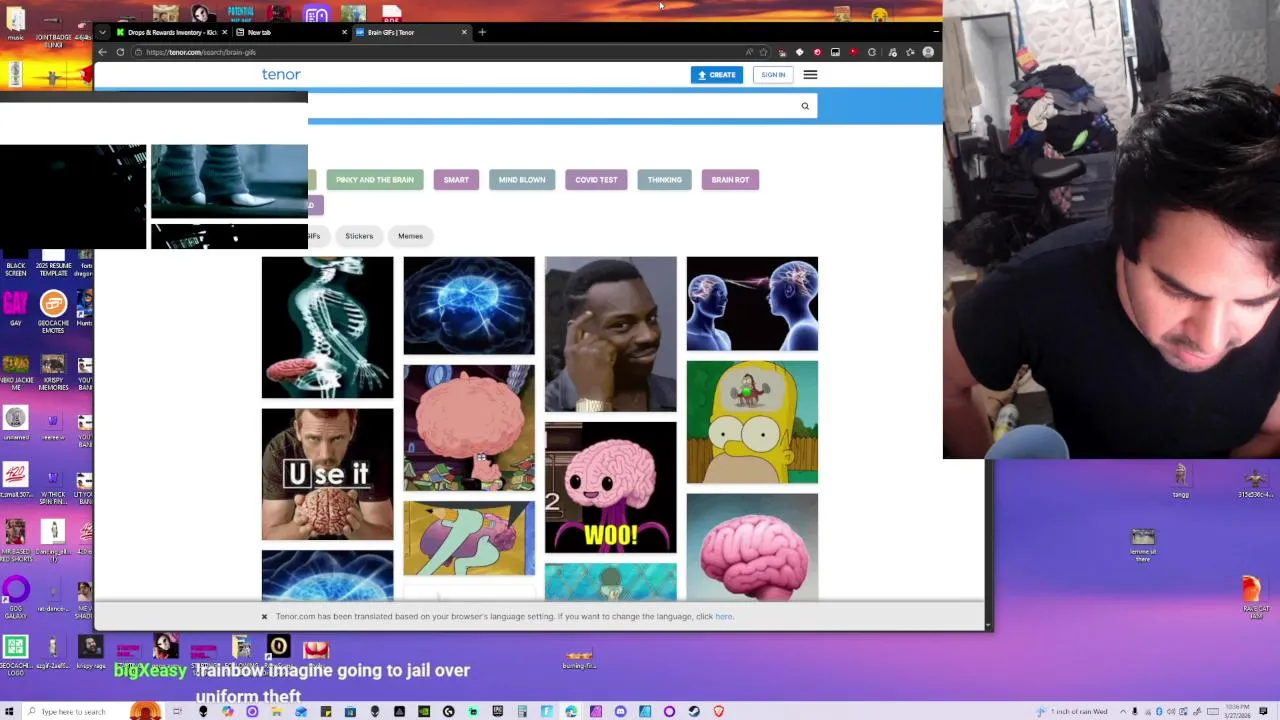Image resolution: width=1280 pixels, height=720 pixels.
Task: Open the giant pink cartoon brain GIF
Action: pos(469,428)
